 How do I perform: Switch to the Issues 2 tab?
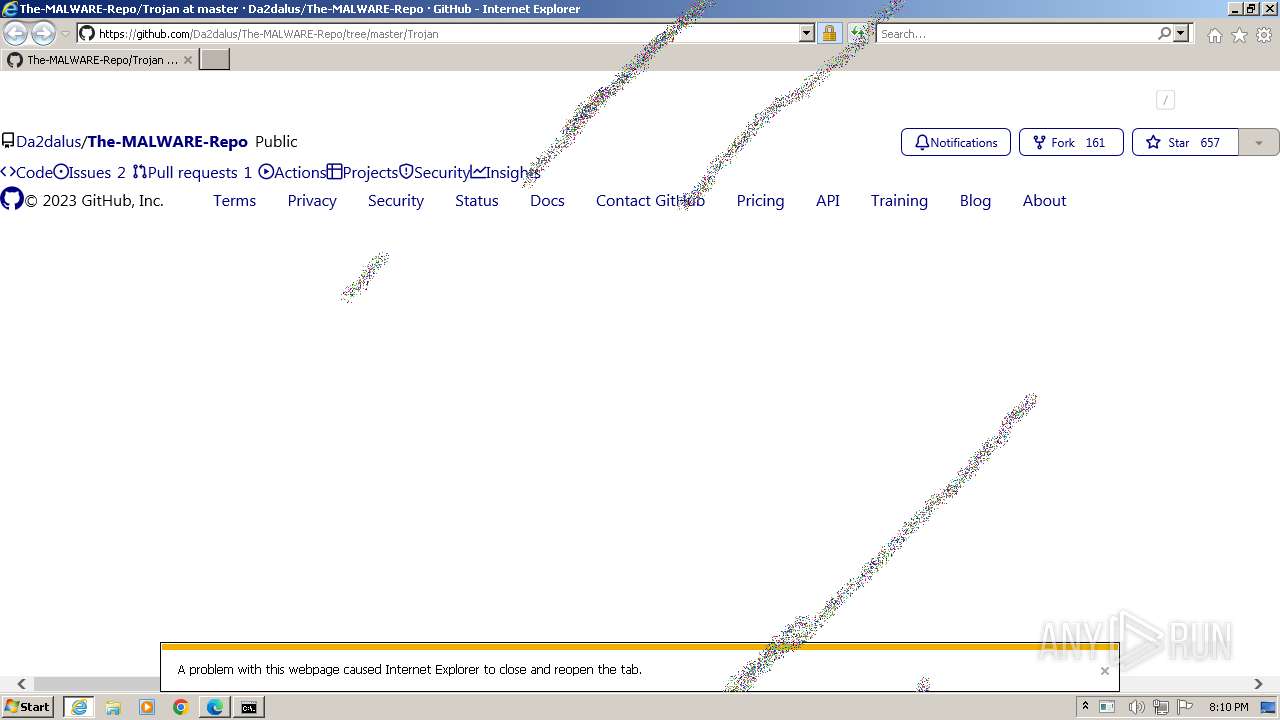click(x=90, y=172)
